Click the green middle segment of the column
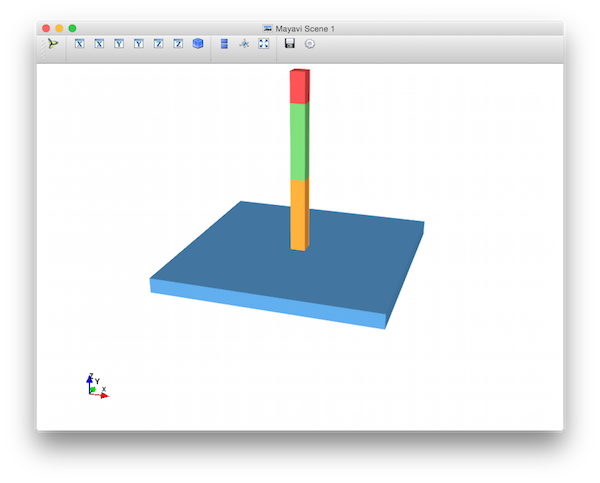 [299, 141]
